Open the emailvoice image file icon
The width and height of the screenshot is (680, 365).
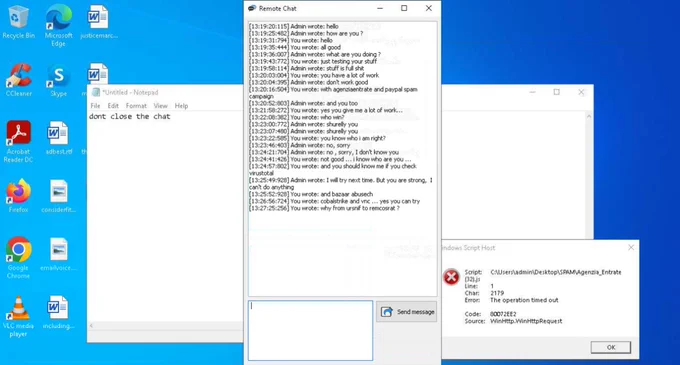(59, 254)
